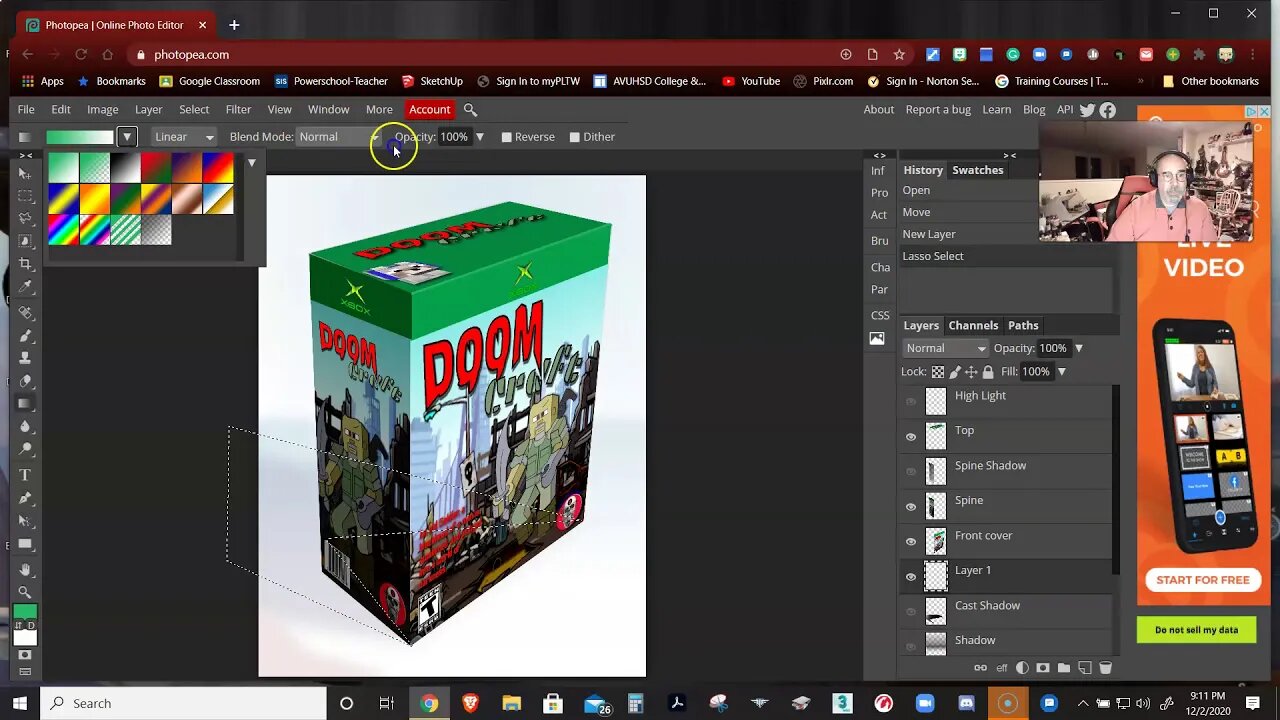Click the delete layer trash icon
The image size is (1280, 720).
pyautogui.click(x=1105, y=668)
